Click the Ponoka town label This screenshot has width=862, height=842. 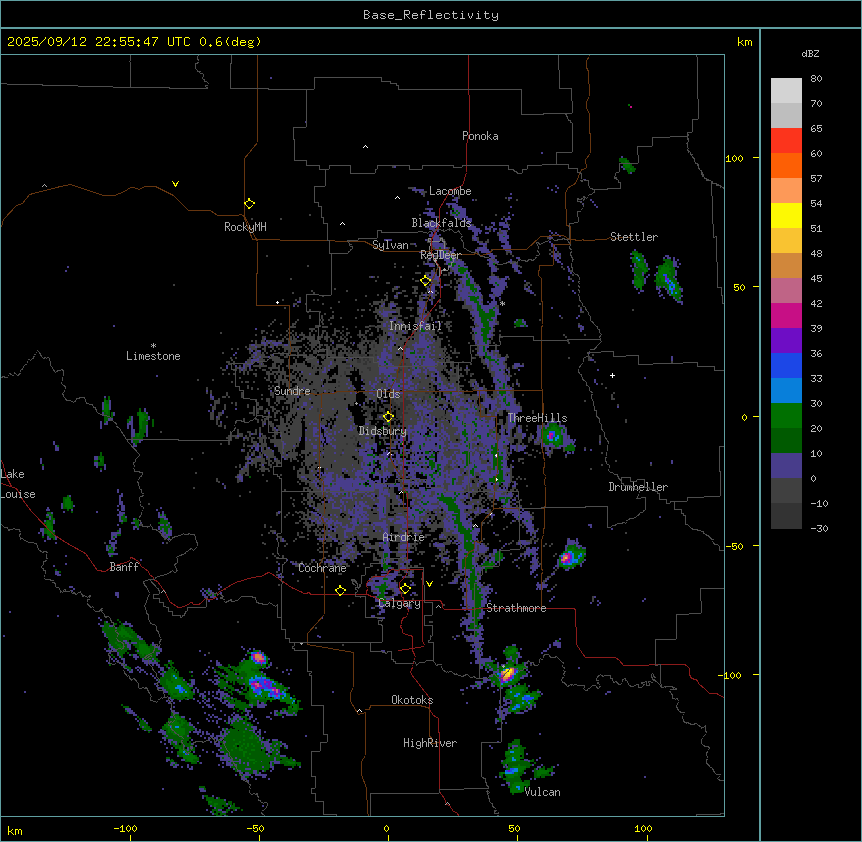point(480,136)
